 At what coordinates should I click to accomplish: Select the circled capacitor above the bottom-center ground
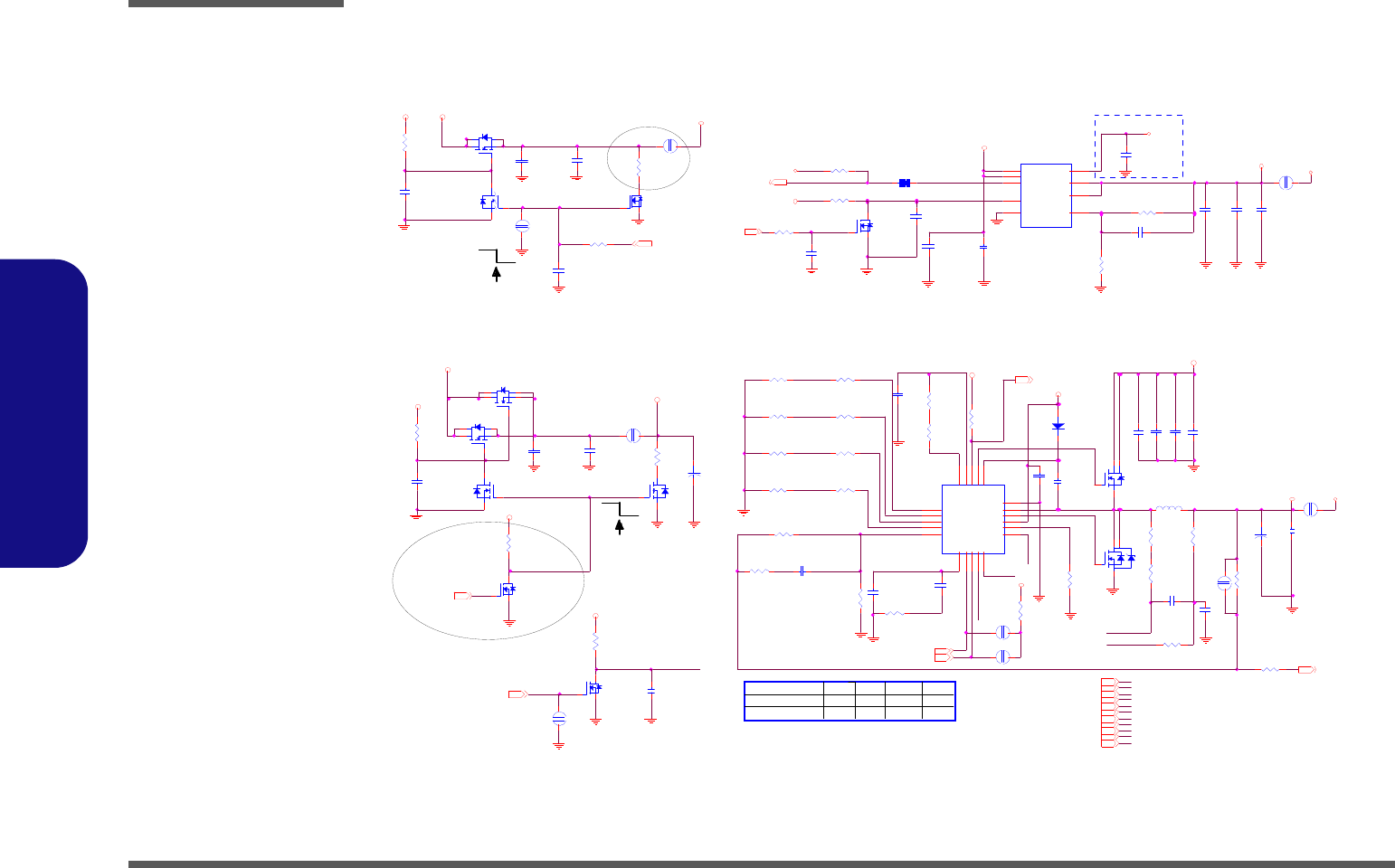pyautogui.click(x=559, y=719)
